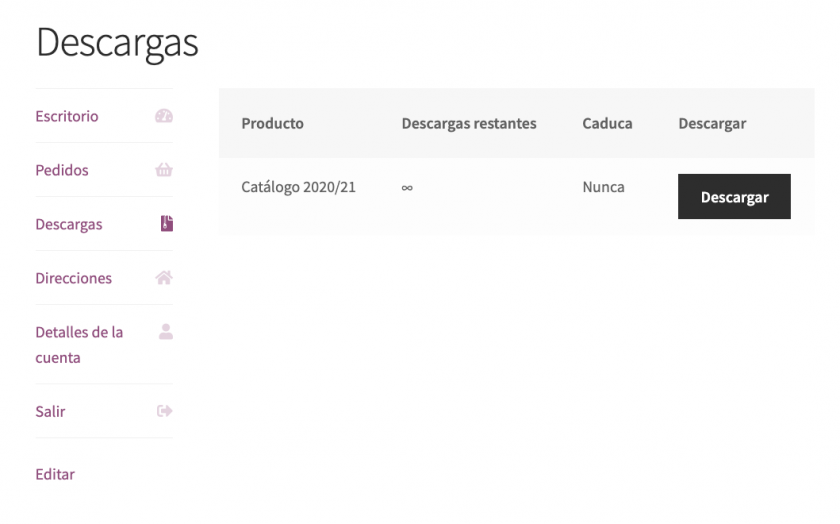Click the infinity symbol in remaining downloads
840x524 pixels.
[x=407, y=188]
